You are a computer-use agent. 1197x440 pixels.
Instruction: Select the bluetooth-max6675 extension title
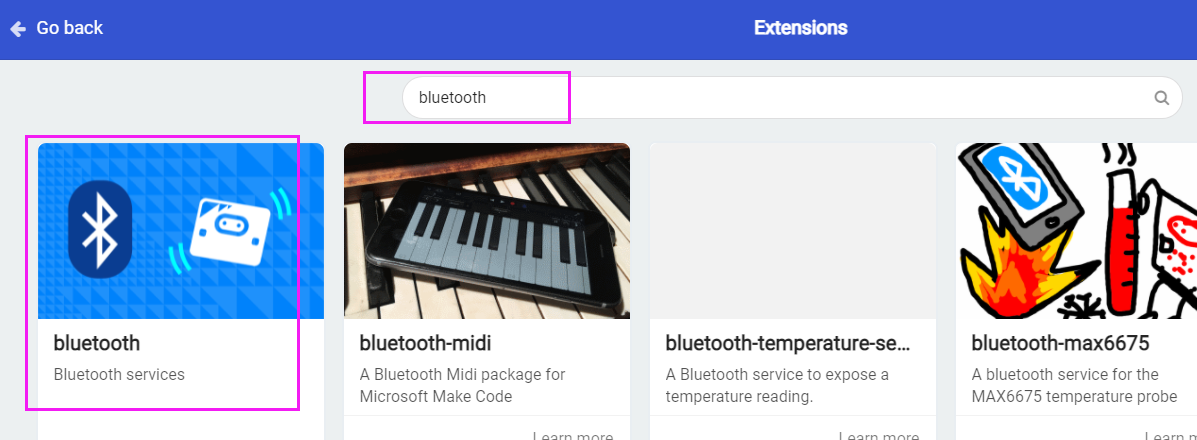tap(1060, 344)
